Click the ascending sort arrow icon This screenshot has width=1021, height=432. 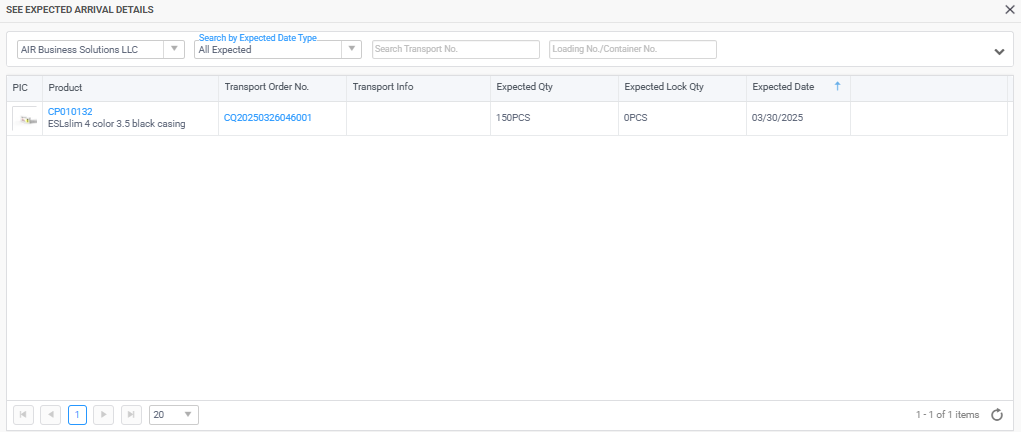837,87
